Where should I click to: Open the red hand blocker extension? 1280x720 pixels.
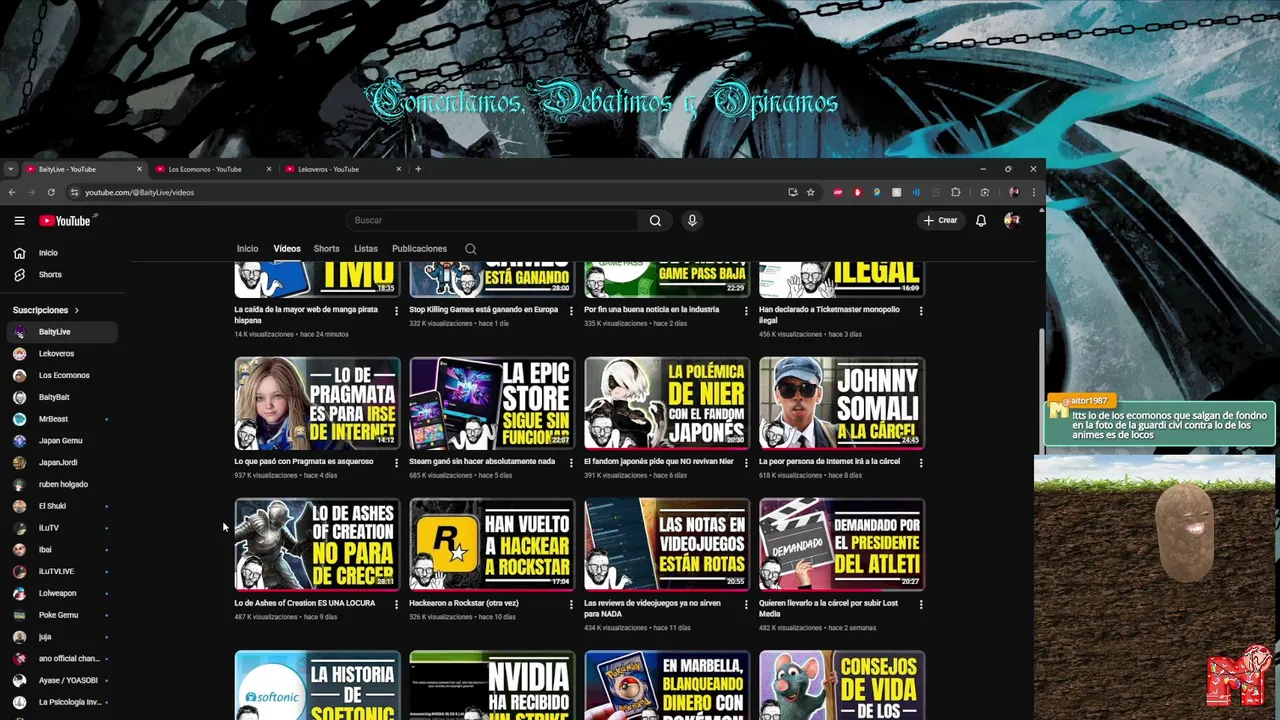(x=857, y=192)
